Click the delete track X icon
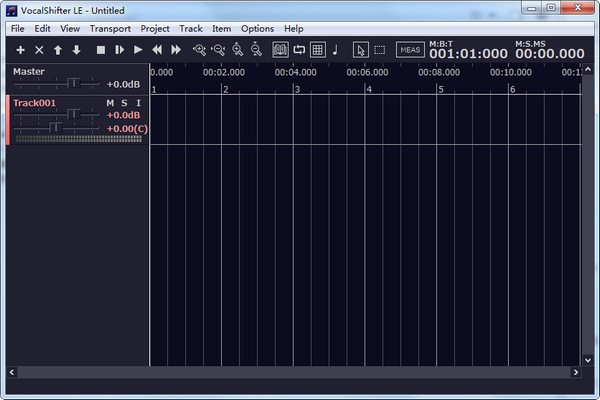The width and height of the screenshot is (600, 400). coord(39,50)
